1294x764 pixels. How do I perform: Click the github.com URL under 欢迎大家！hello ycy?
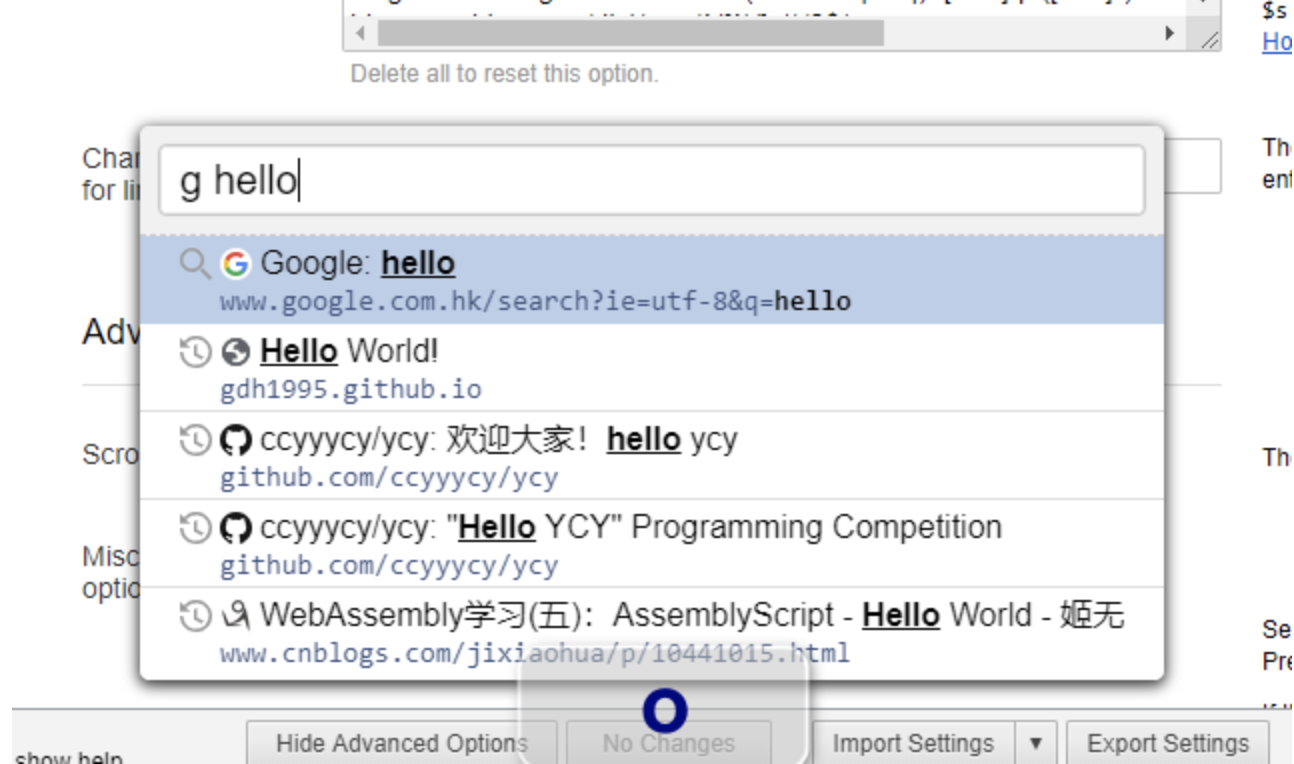point(389,477)
